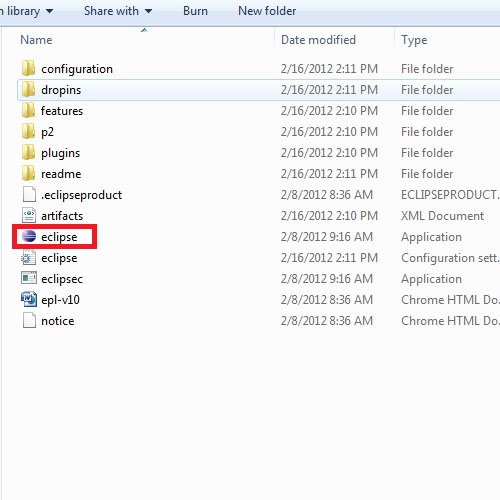Screen dimensions: 500x500
Task: Select the features folder row
Action: (258, 111)
